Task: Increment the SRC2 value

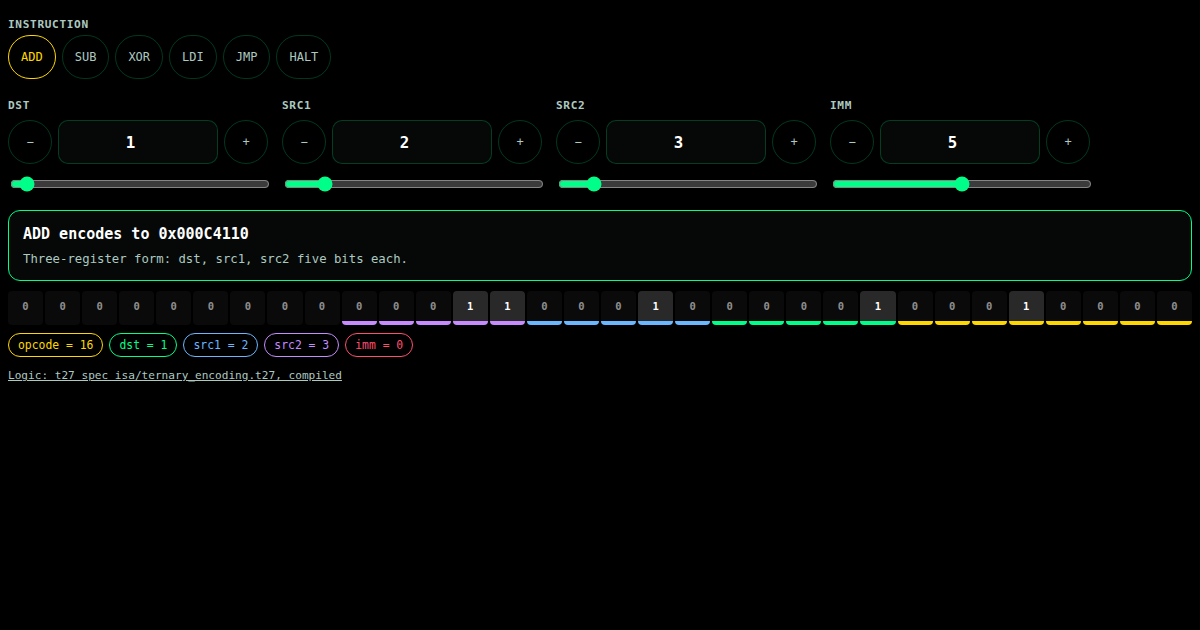Action: [794, 142]
